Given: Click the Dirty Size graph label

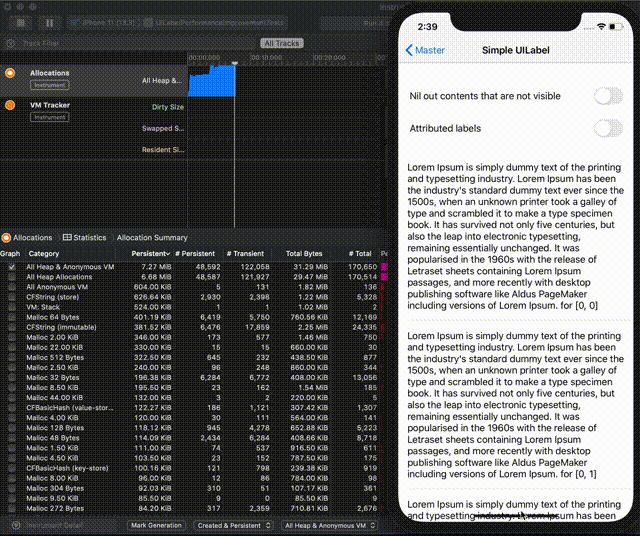Looking at the screenshot, I should (168, 107).
